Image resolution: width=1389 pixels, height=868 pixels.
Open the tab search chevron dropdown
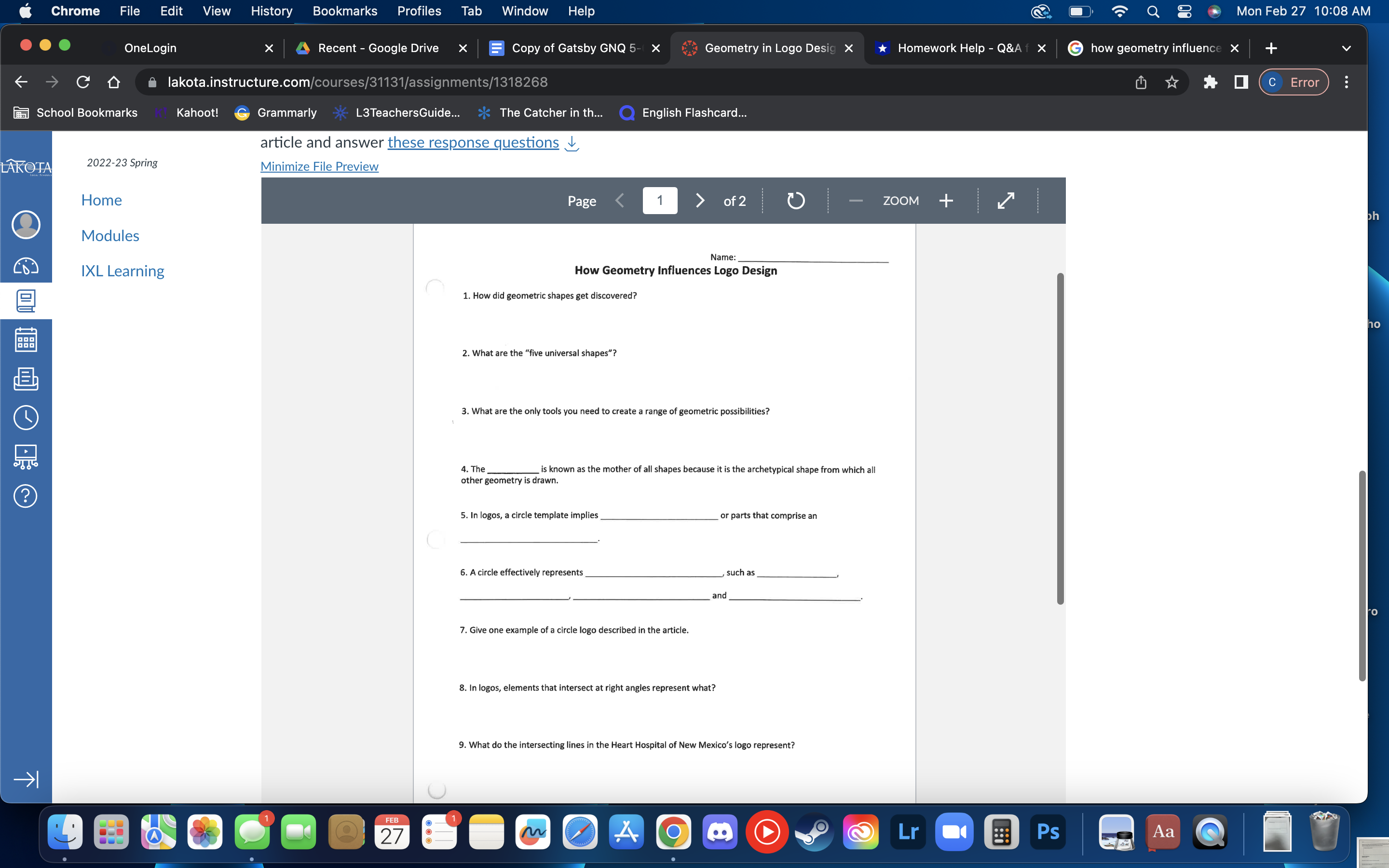click(1347, 48)
